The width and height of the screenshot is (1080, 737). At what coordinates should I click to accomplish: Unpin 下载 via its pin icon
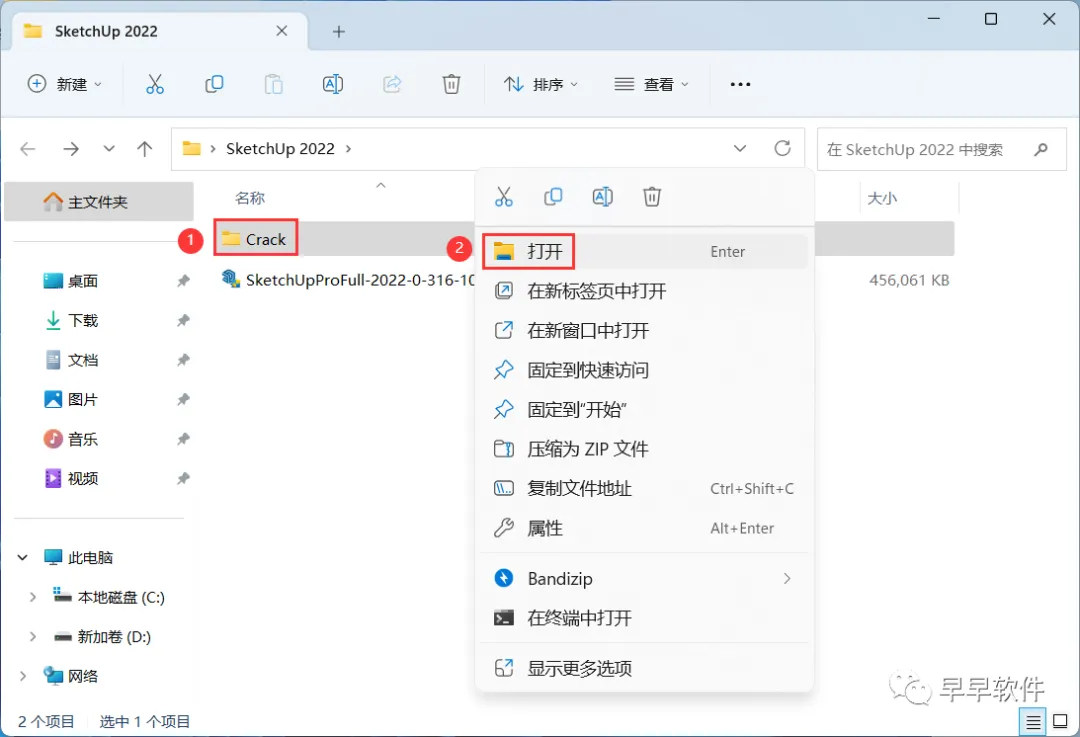click(183, 320)
